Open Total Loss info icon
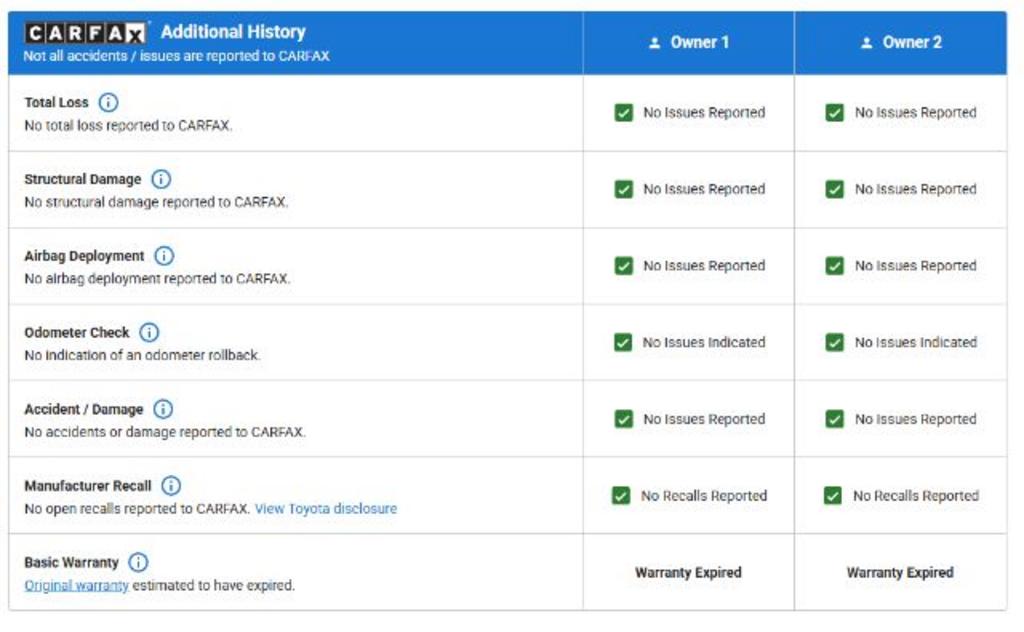The height and width of the screenshot is (632, 1024). (108, 103)
